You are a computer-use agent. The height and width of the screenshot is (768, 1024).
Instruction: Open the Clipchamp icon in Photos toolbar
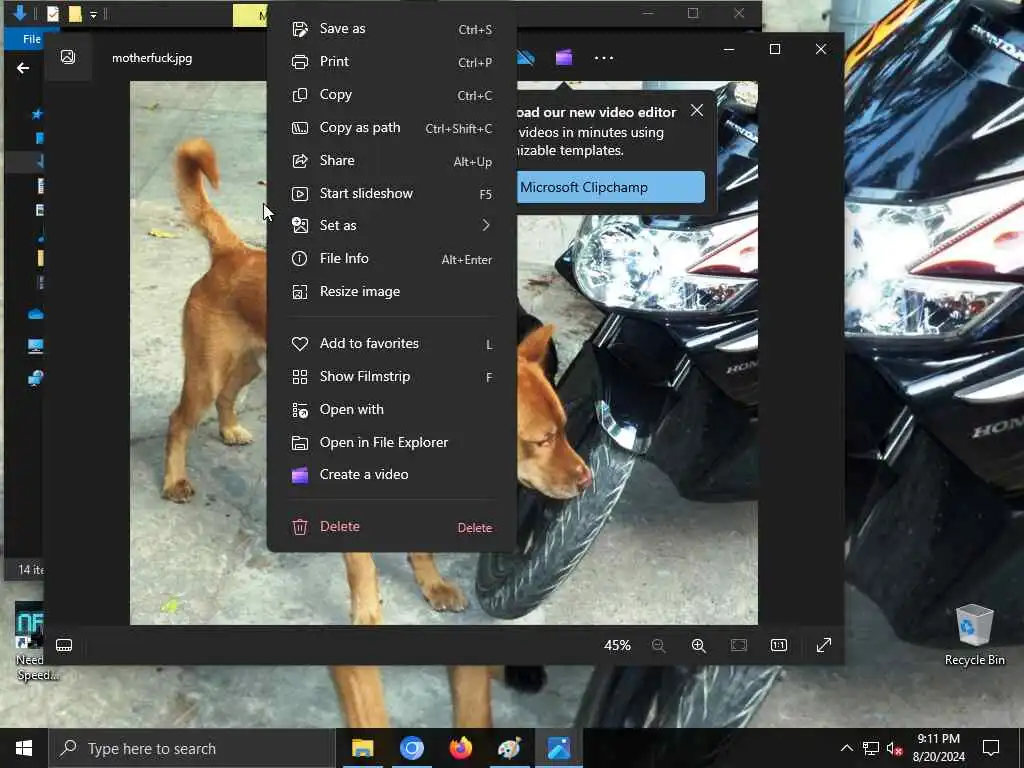tap(564, 57)
